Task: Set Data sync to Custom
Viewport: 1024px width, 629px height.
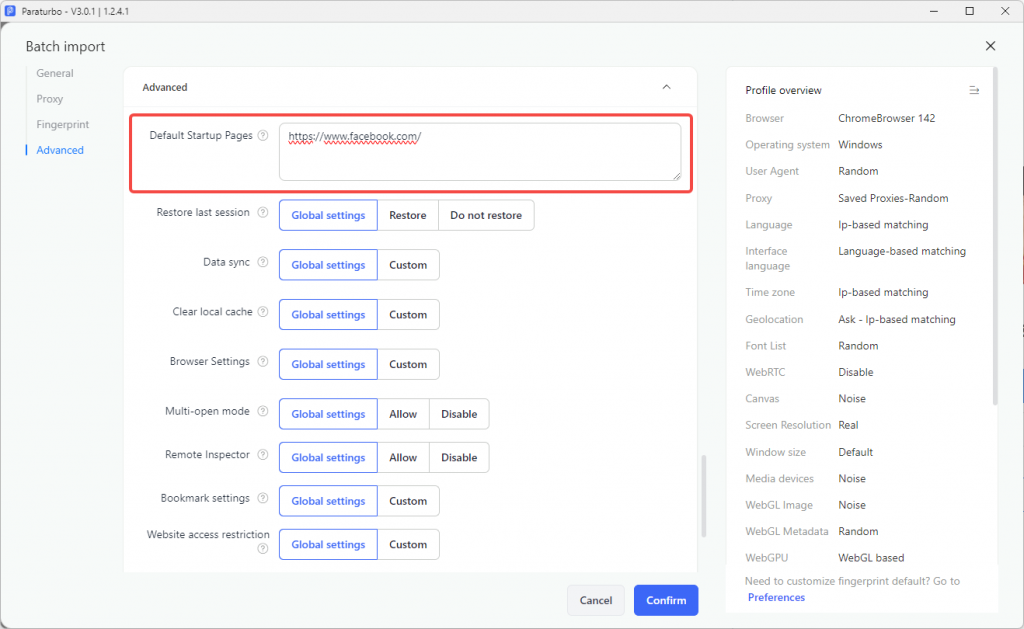Action: click(408, 265)
